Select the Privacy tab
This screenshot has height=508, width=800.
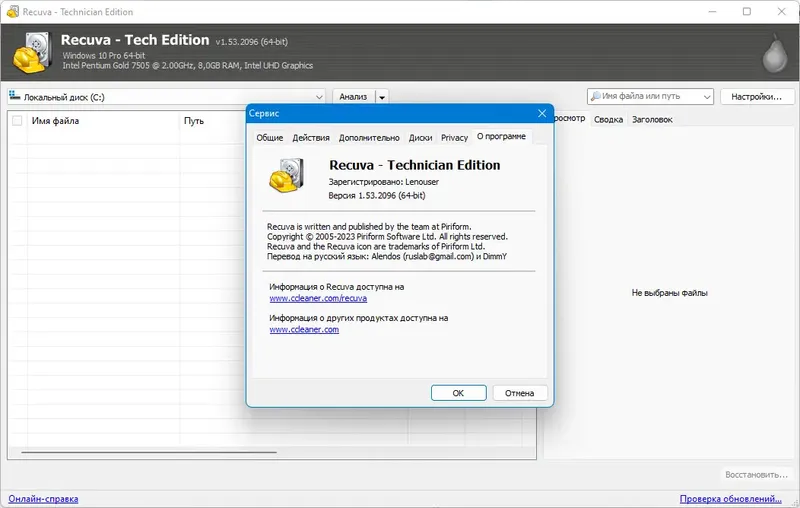(x=454, y=138)
